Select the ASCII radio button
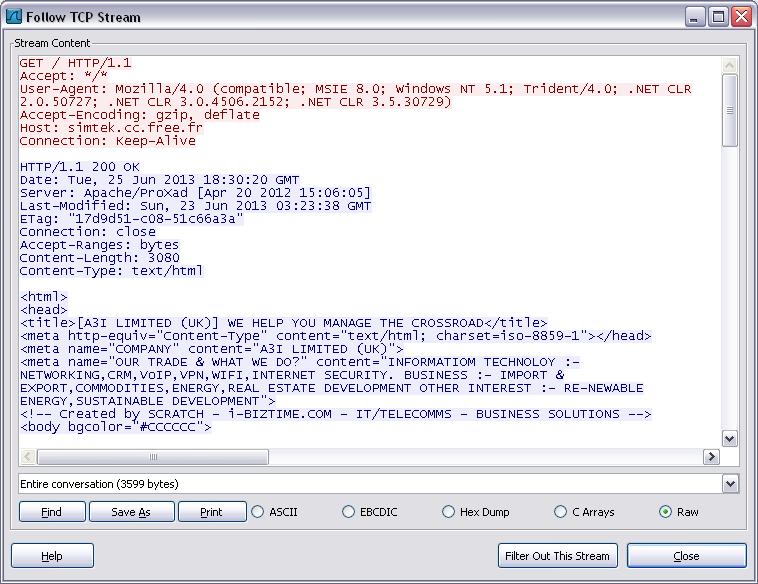Image resolution: width=758 pixels, height=584 pixels. (275, 512)
